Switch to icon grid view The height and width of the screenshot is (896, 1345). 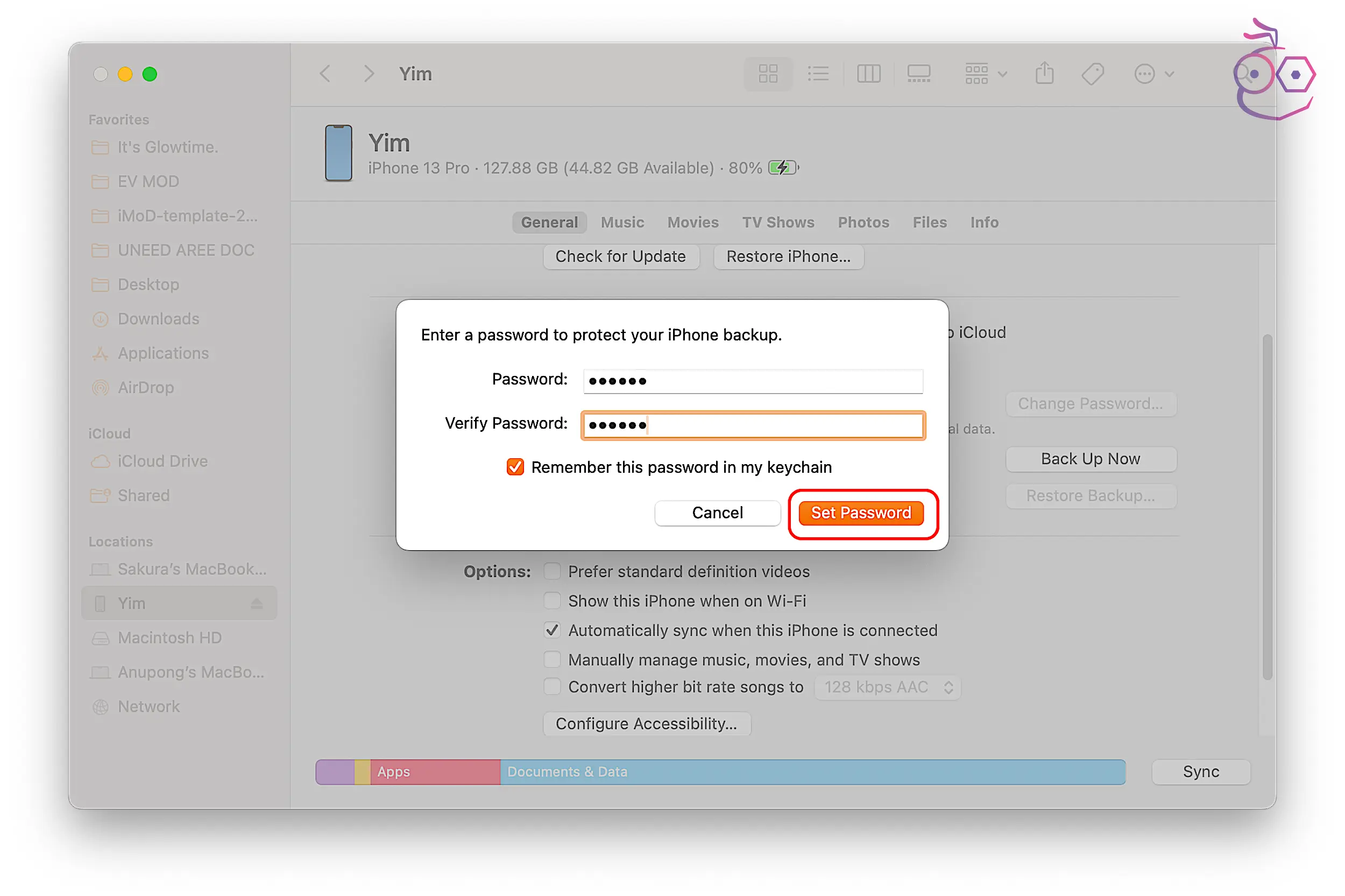(767, 74)
